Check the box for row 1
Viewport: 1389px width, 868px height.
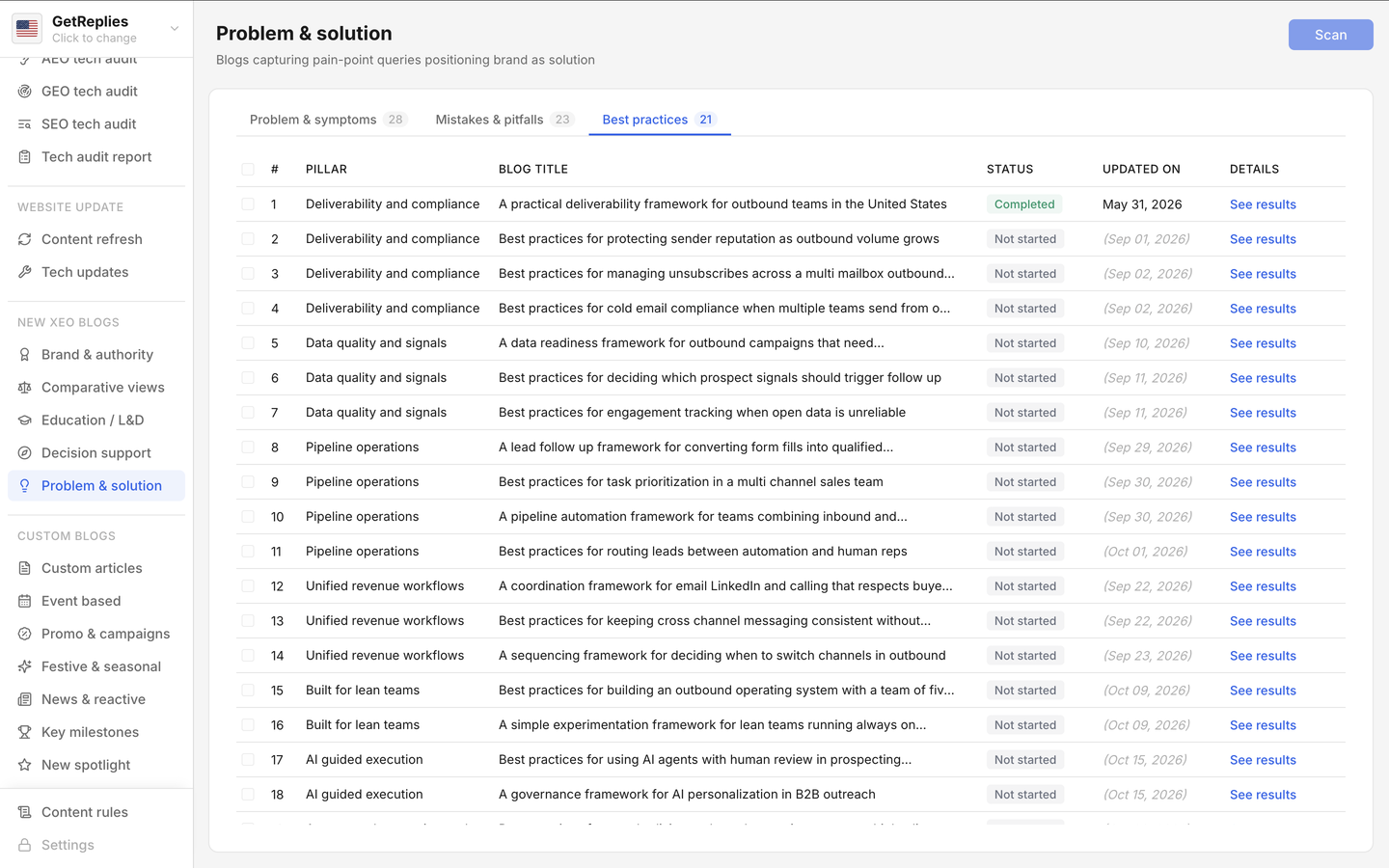[x=248, y=204]
